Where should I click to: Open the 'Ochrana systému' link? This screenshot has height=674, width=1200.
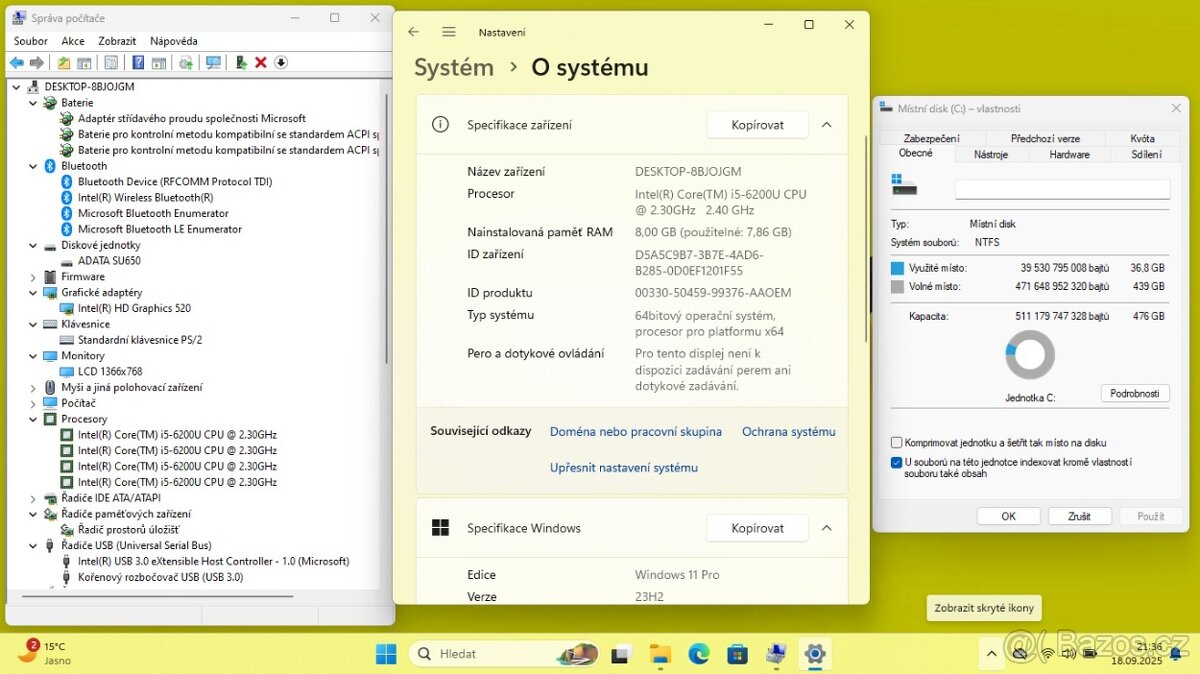click(x=788, y=432)
